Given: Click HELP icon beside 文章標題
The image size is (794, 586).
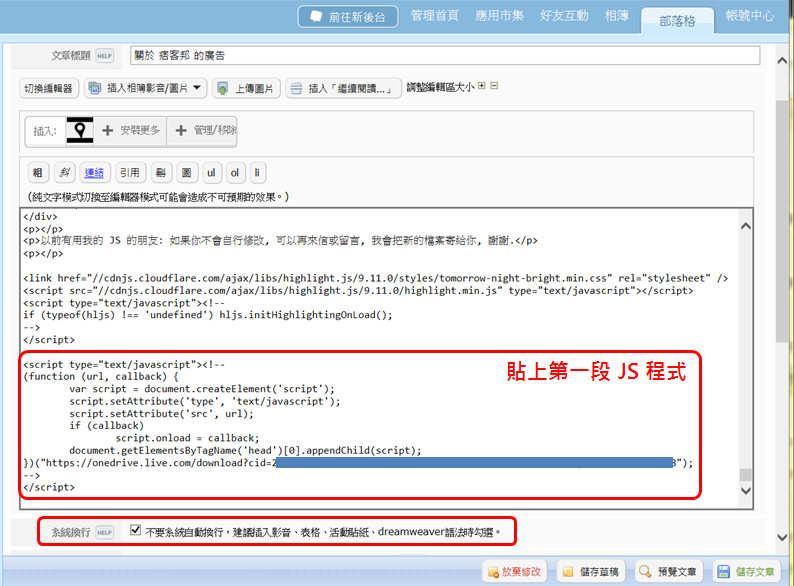Looking at the screenshot, I should [105, 56].
